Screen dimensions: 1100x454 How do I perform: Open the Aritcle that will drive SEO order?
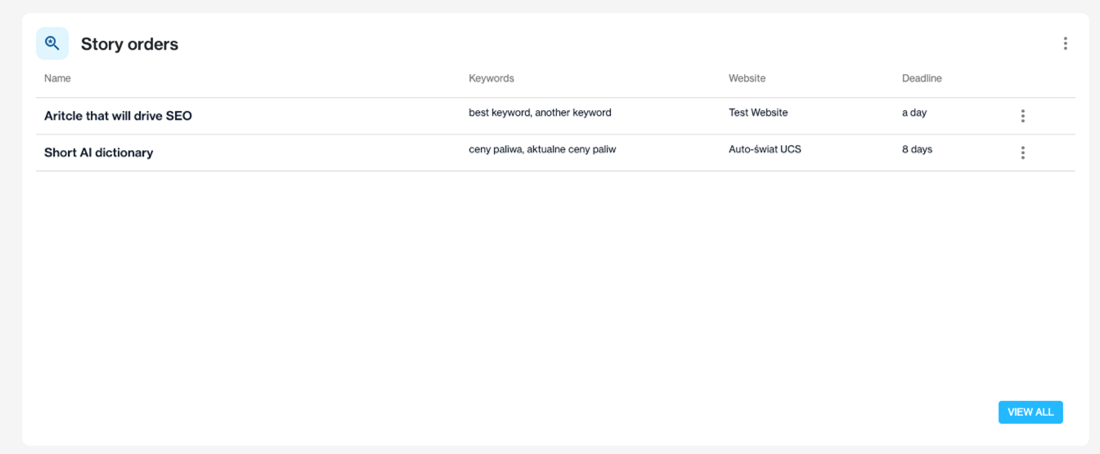pyautogui.click(x=118, y=116)
